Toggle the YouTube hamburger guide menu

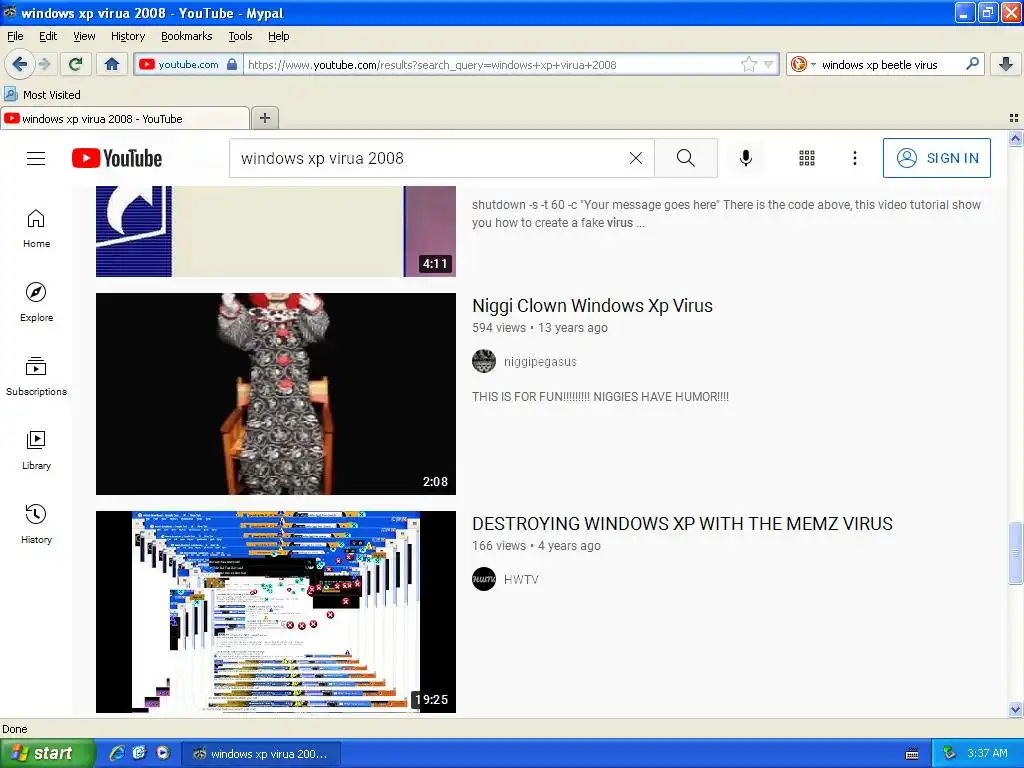tap(36, 158)
